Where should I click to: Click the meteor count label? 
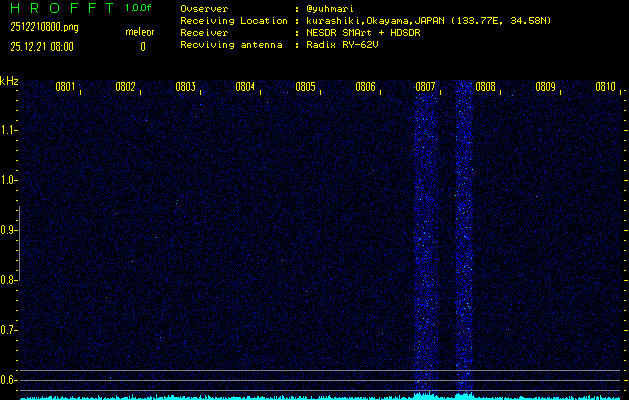tap(140, 32)
